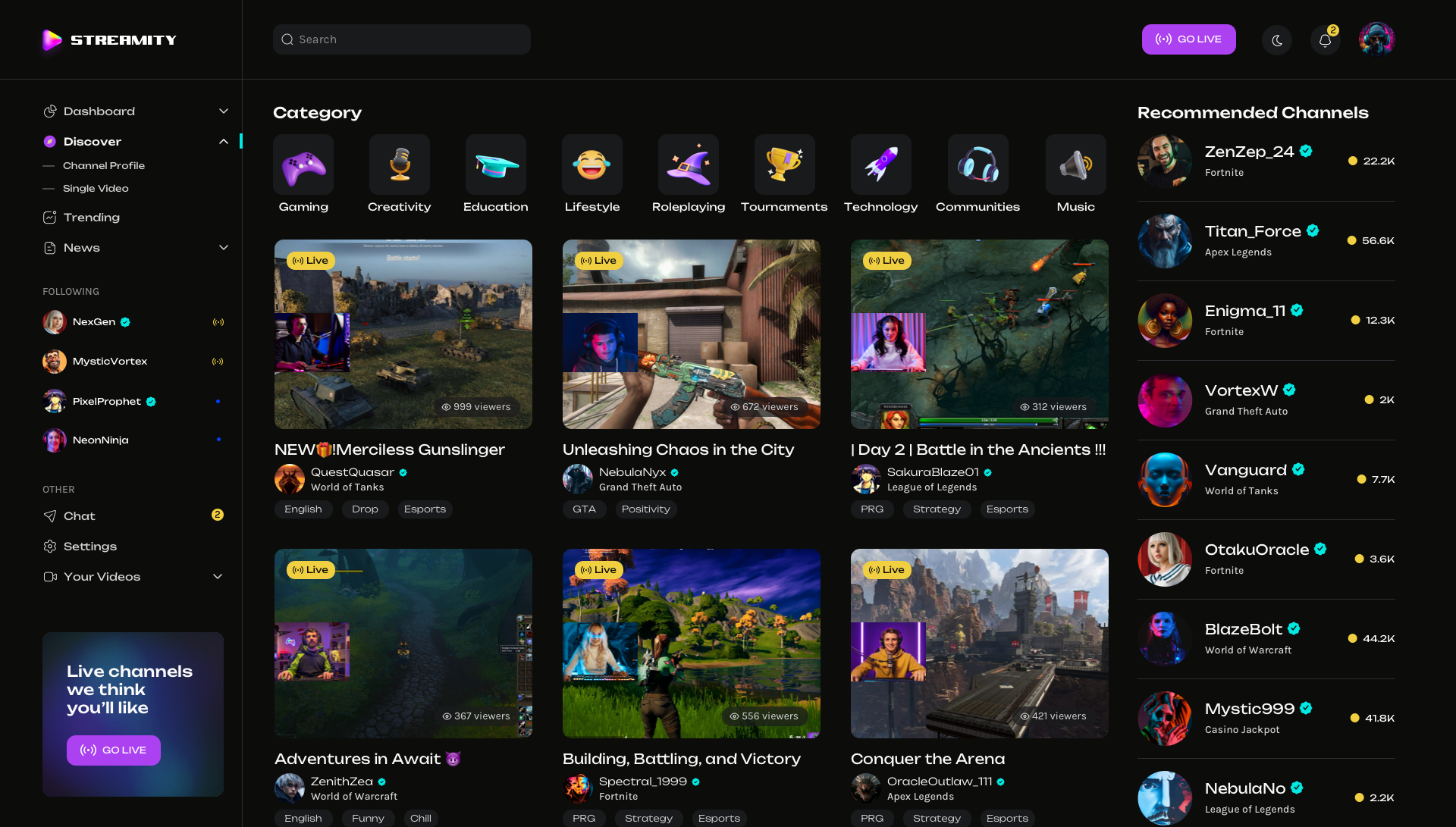The image size is (1456, 827).
Task: Toggle MysticVortex's live status indicator
Action: [x=219, y=362]
